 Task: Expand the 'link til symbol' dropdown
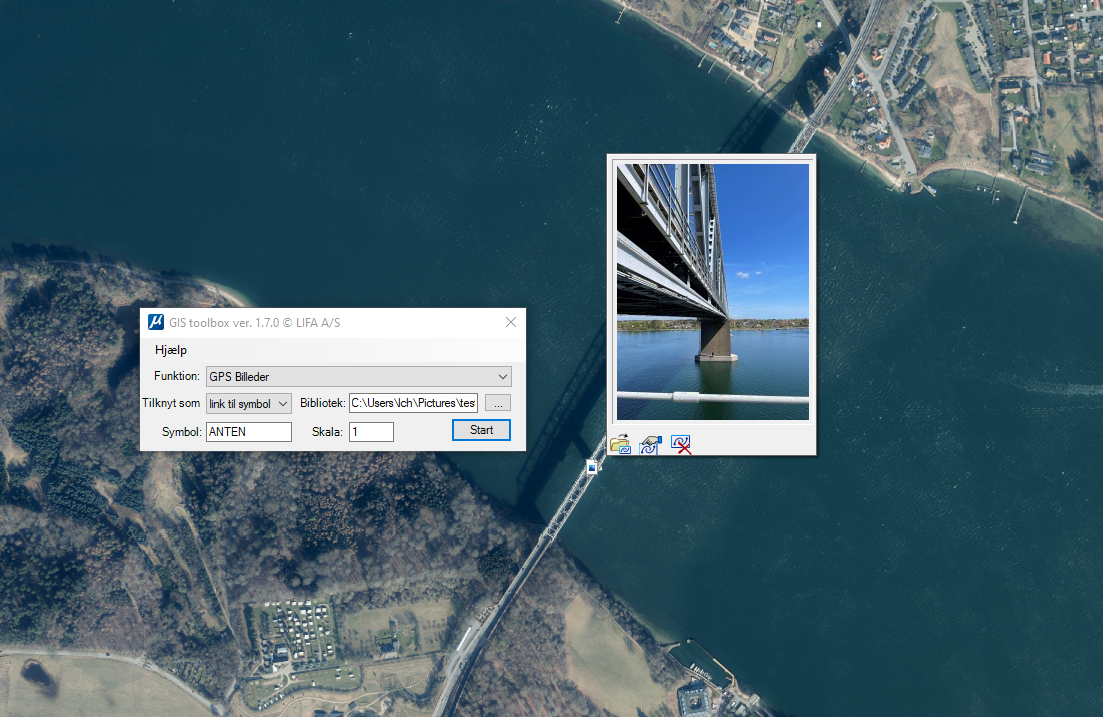pyautogui.click(x=283, y=403)
